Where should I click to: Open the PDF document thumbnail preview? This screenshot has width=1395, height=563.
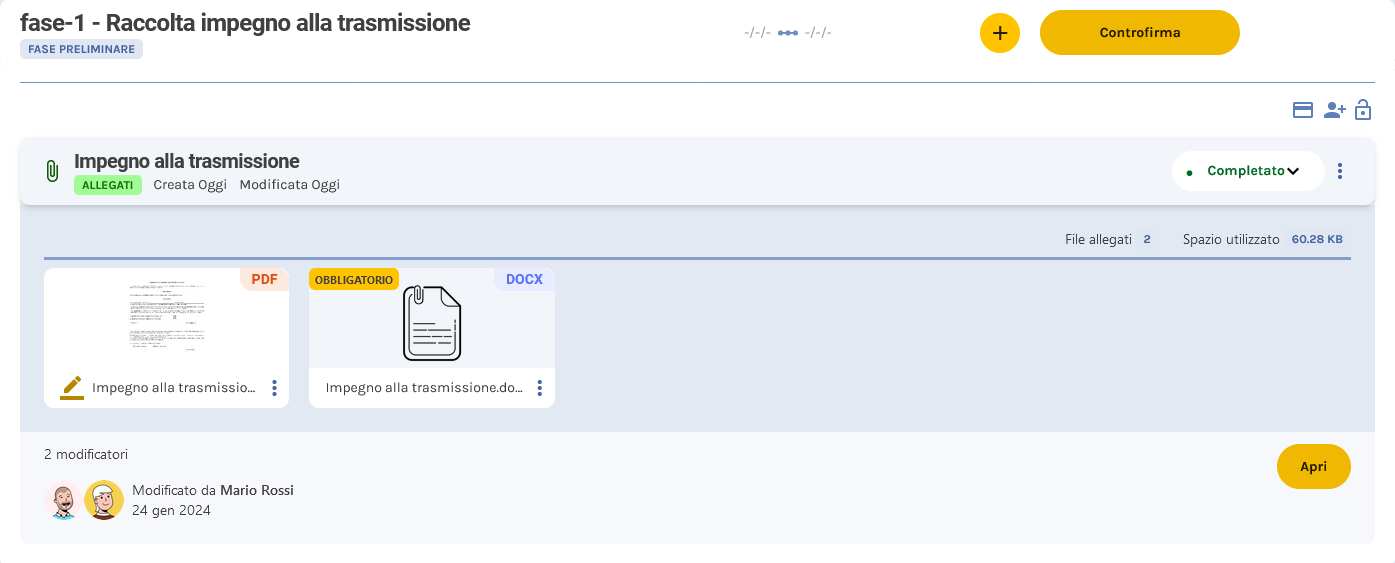(166, 317)
